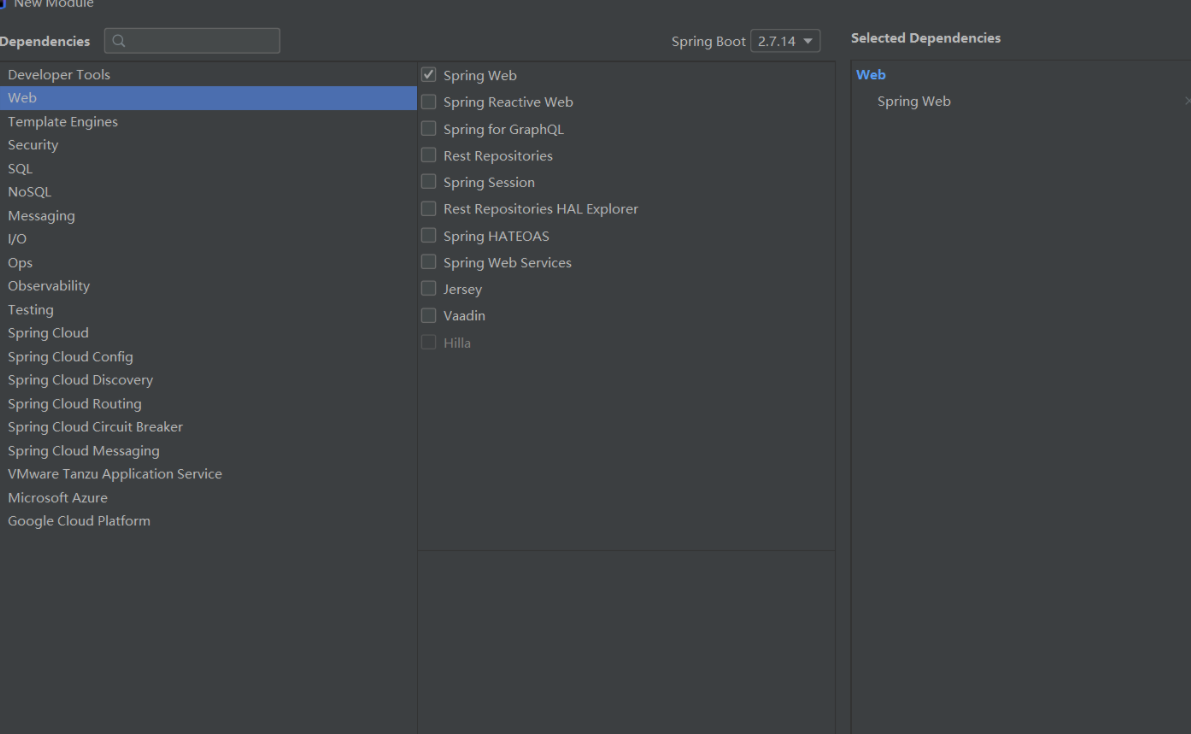The width and height of the screenshot is (1191, 734).
Task: Check the Spring HATEOAS checkbox
Action: (429, 236)
